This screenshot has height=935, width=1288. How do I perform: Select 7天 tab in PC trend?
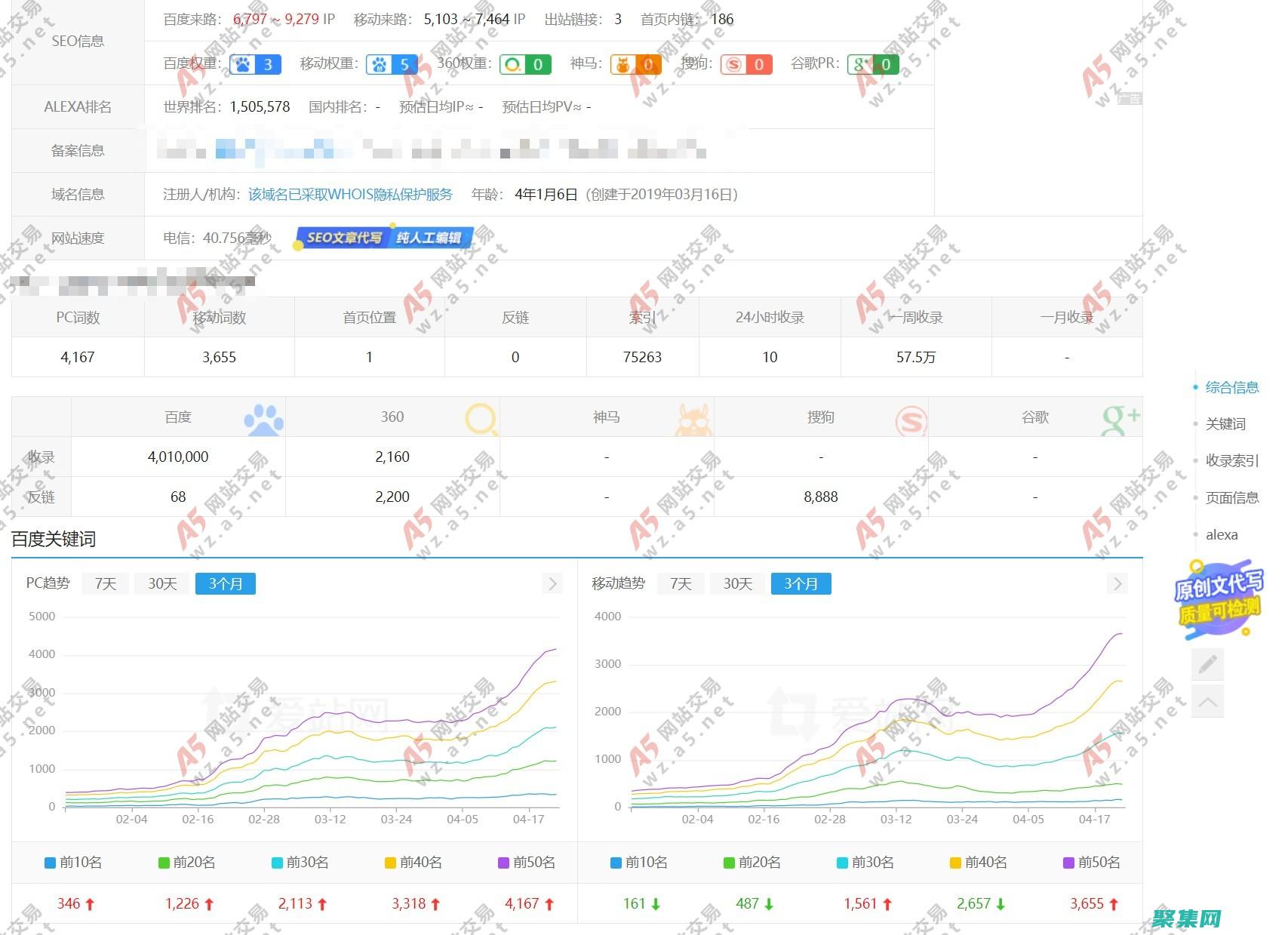(106, 583)
